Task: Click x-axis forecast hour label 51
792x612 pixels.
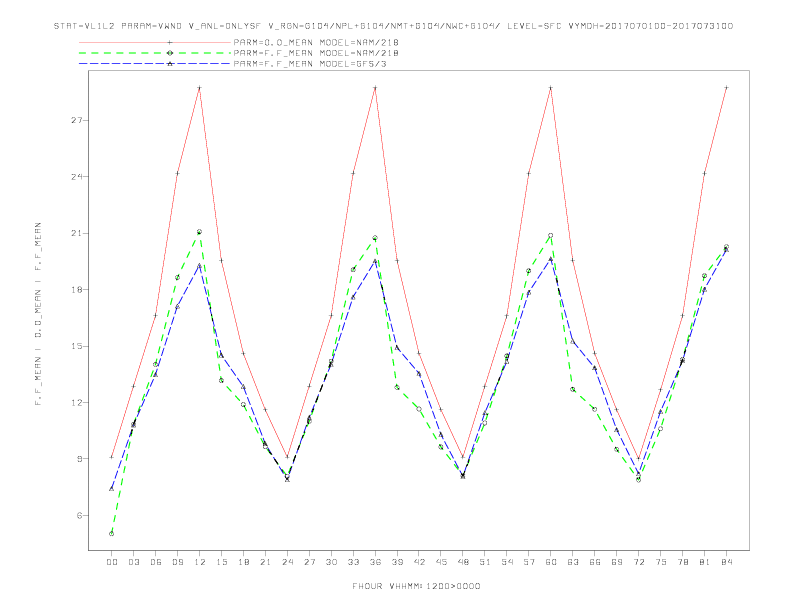Action: tap(485, 562)
